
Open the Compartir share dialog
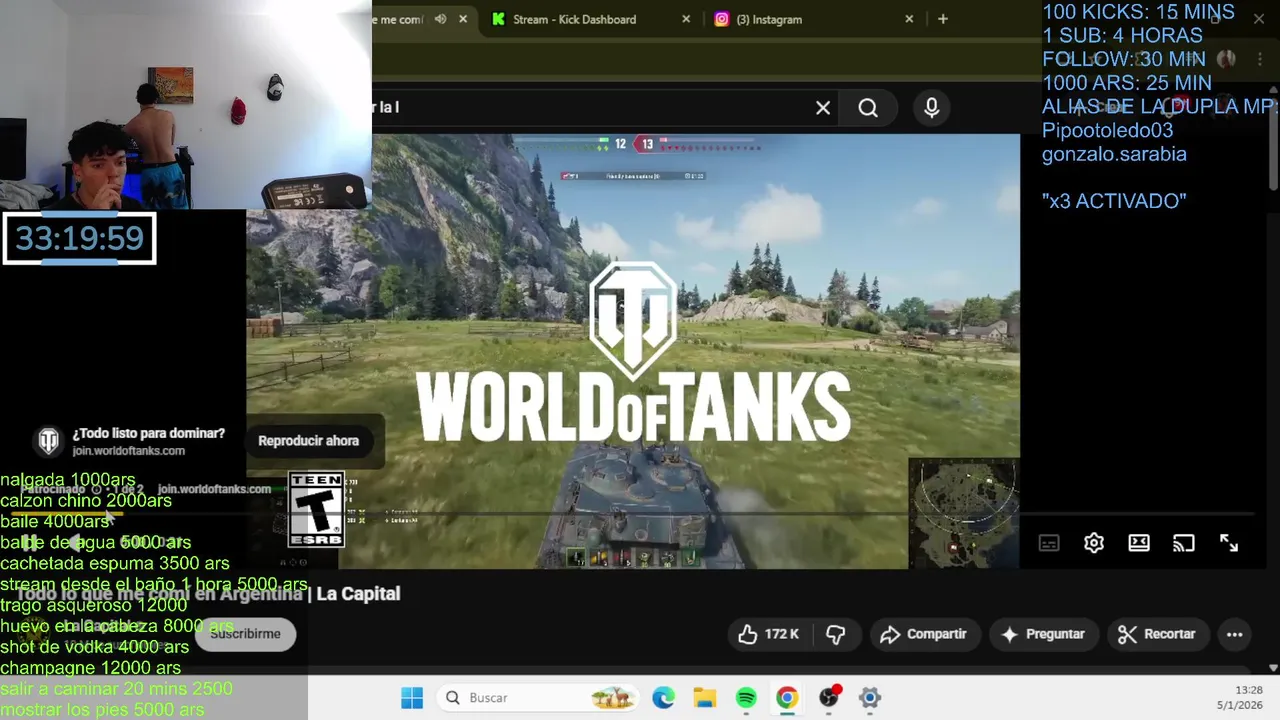pyautogui.click(x=923, y=634)
